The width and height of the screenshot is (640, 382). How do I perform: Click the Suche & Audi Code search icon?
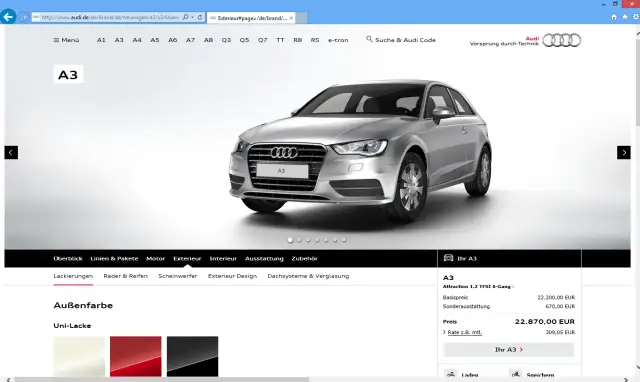369,39
